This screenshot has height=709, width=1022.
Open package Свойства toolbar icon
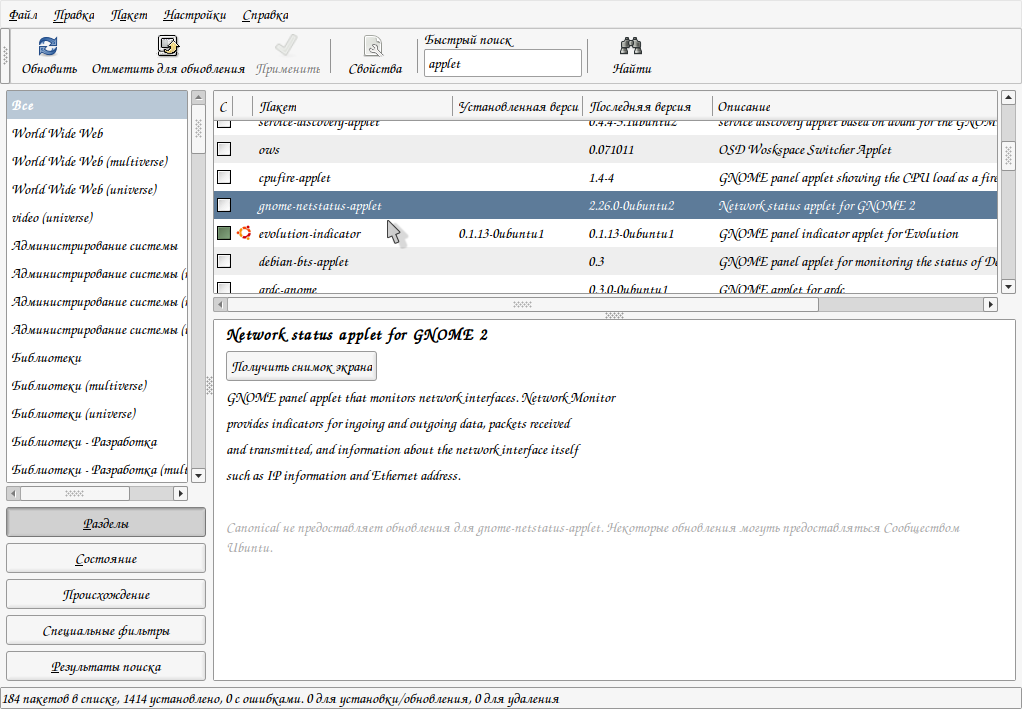coord(374,46)
